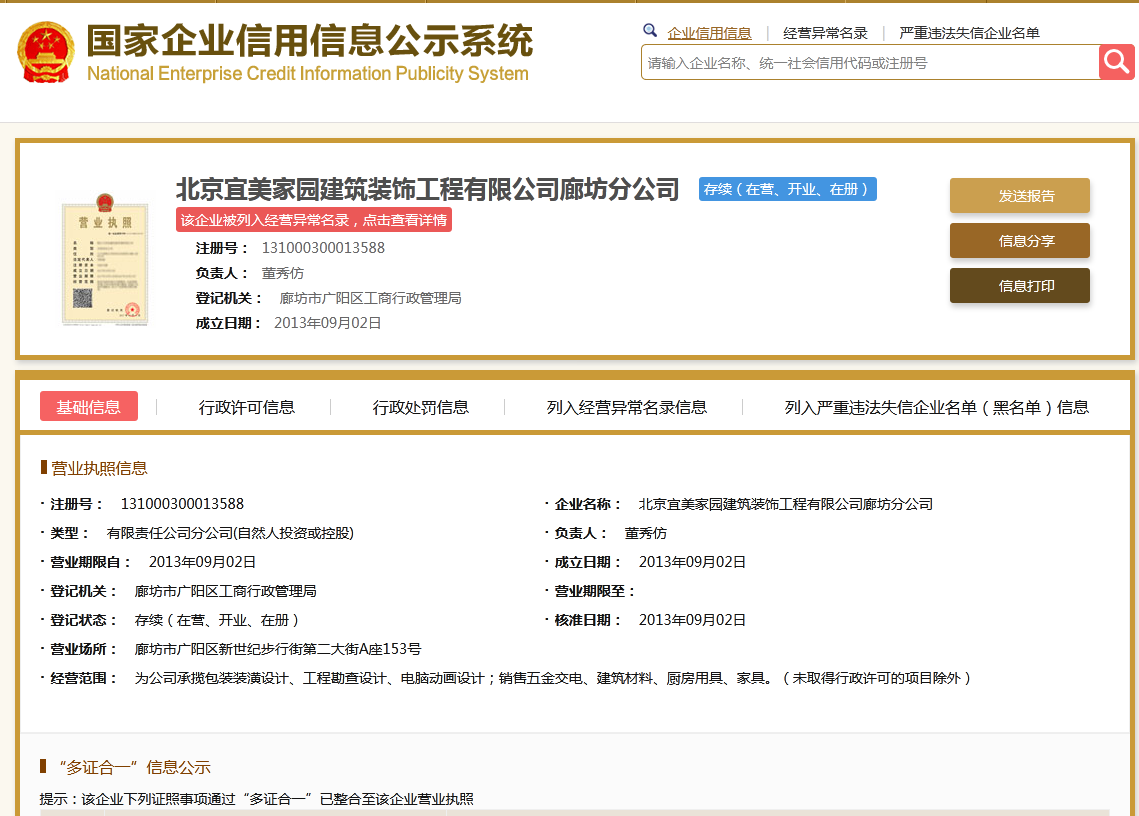
Task: Click the 登记状态 value 存续（在营、开业、在册）
Action: pyautogui.click(x=216, y=620)
